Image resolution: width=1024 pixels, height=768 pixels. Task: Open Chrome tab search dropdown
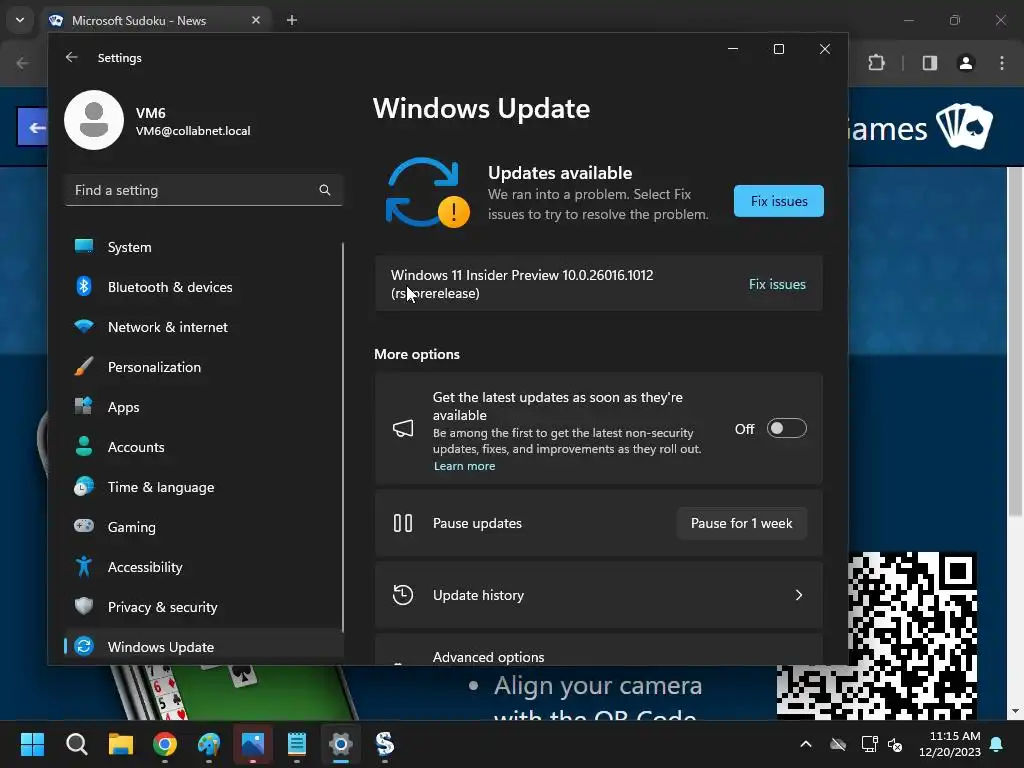(20, 20)
